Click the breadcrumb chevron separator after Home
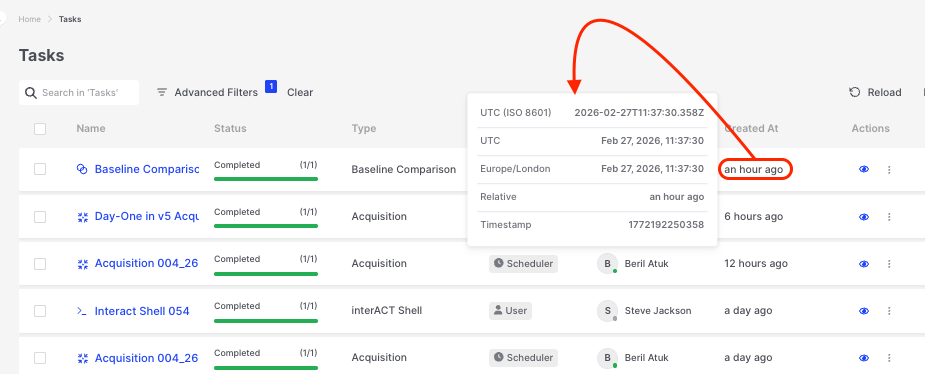 pyautogui.click(x=50, y=19)
